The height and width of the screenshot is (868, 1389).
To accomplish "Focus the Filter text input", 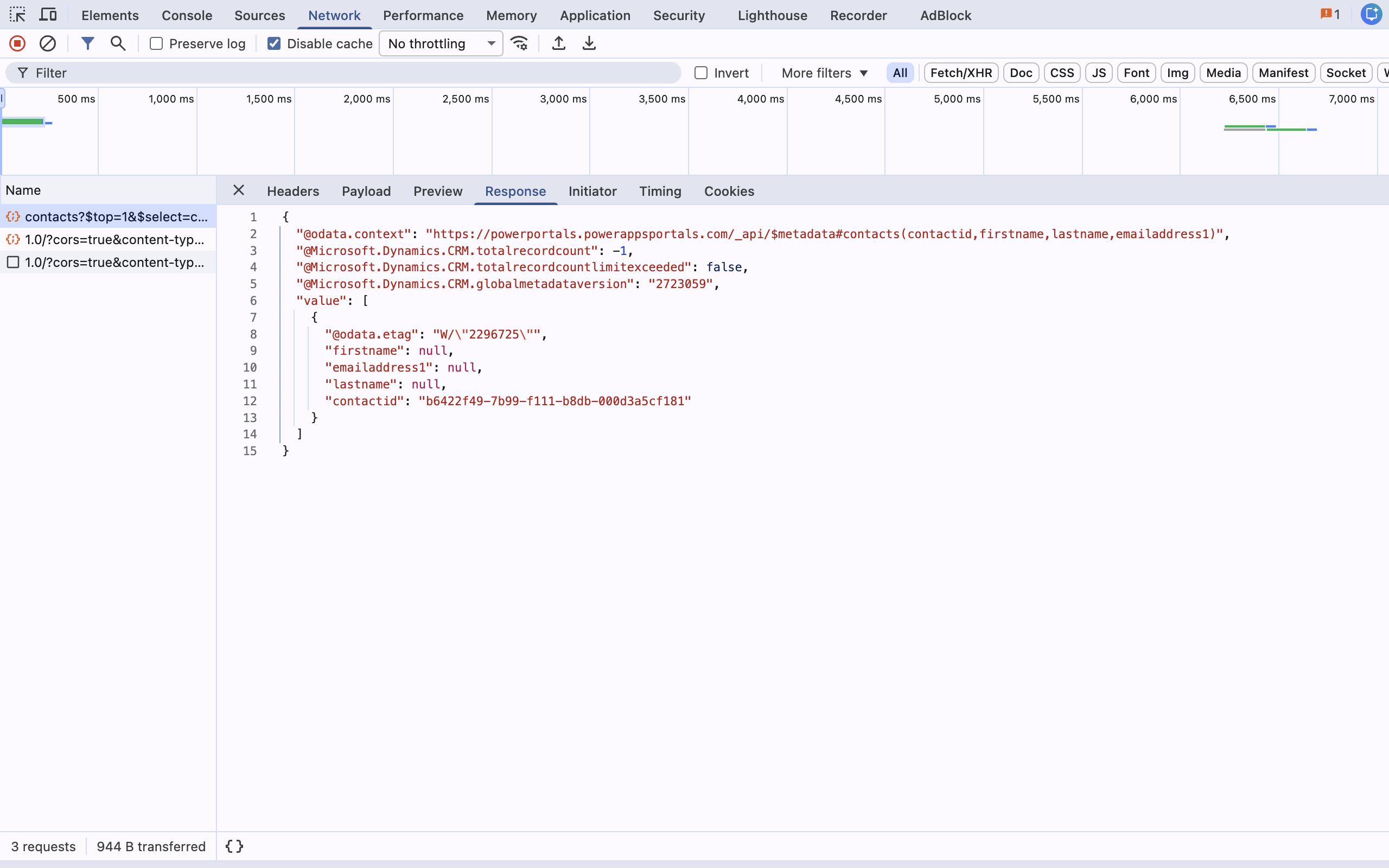I will pyautogui.click(x=343, y=73).
